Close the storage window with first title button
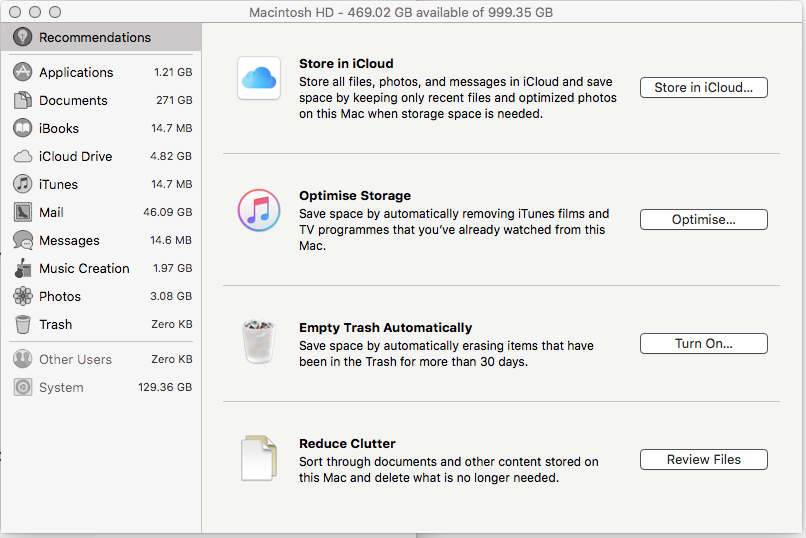806x538 pixels. pos(15,12)
